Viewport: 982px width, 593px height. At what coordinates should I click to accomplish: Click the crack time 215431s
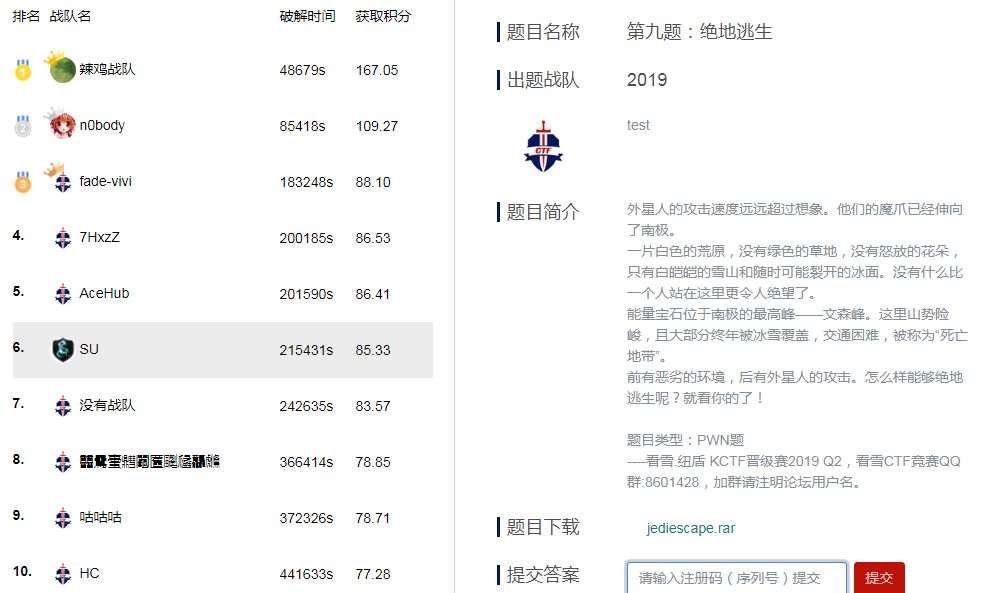tap(306, 350)
